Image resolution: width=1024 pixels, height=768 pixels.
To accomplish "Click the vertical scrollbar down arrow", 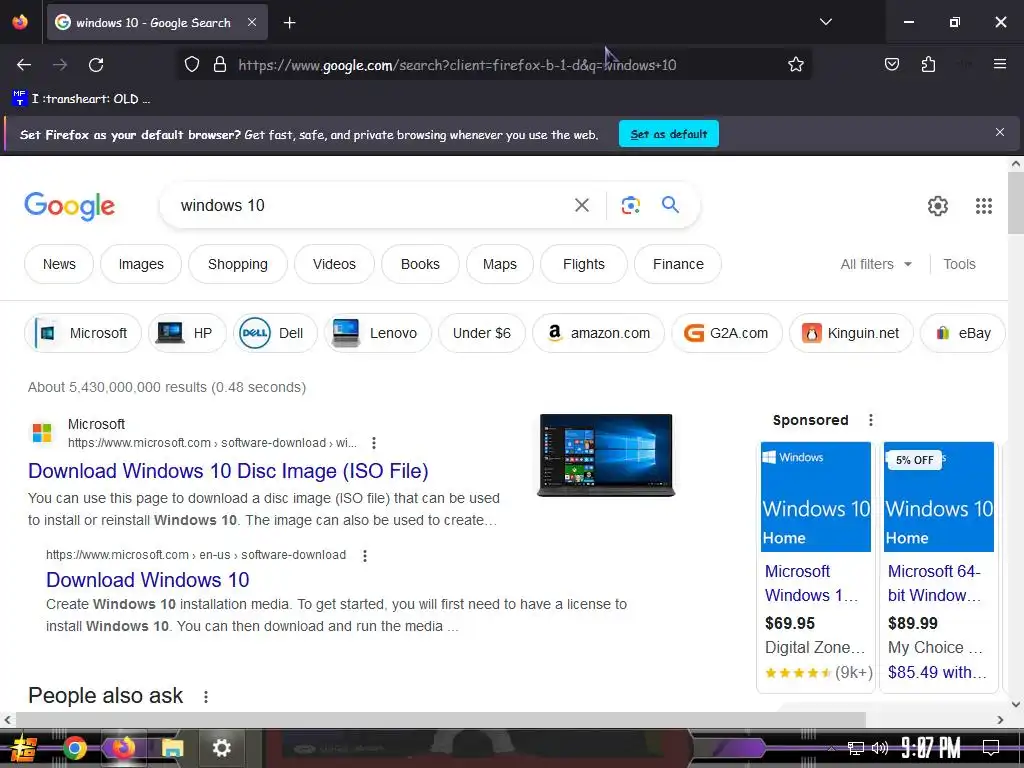I will [x=1016, y=704].
